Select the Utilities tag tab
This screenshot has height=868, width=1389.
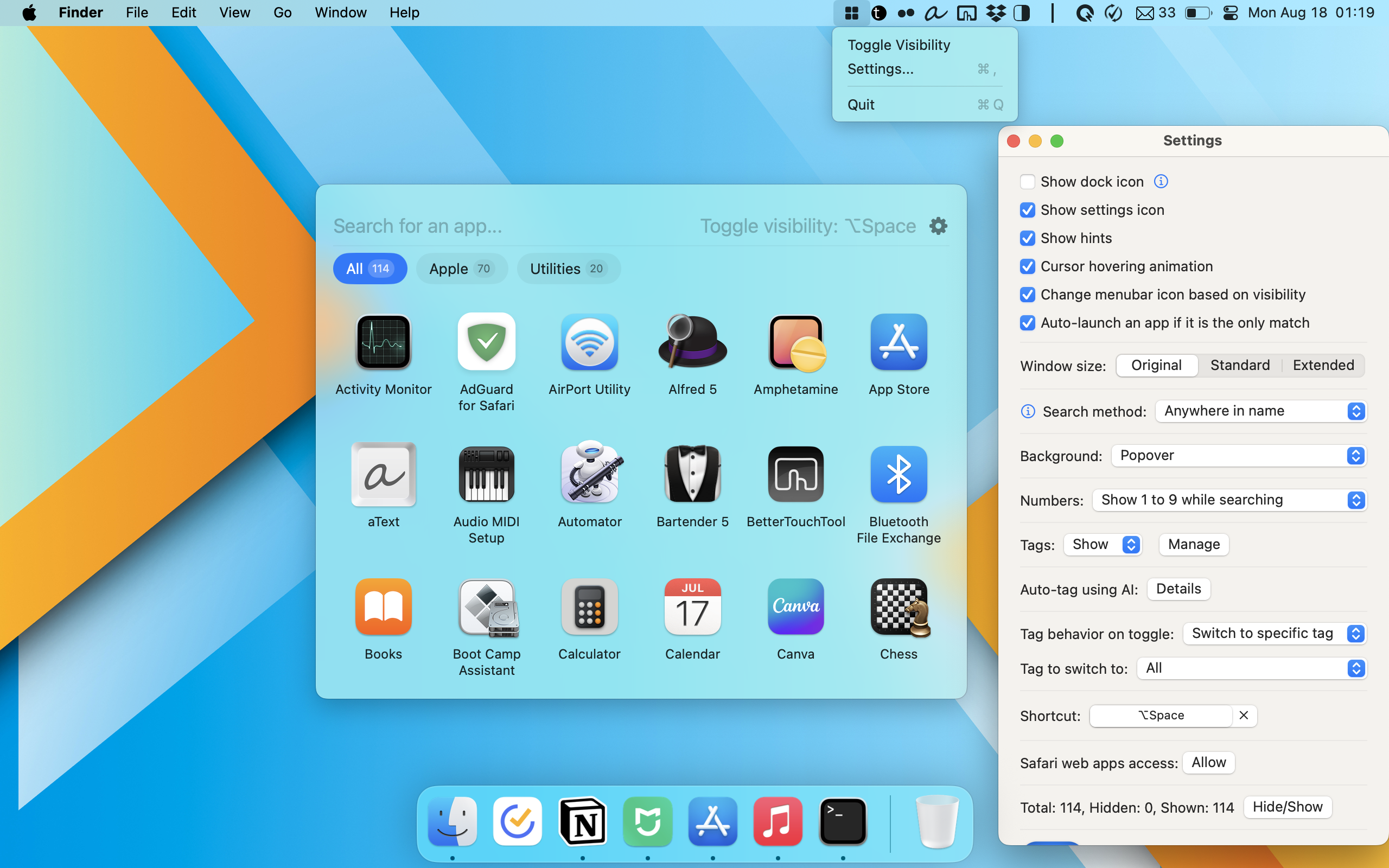[x=568, y=269]
